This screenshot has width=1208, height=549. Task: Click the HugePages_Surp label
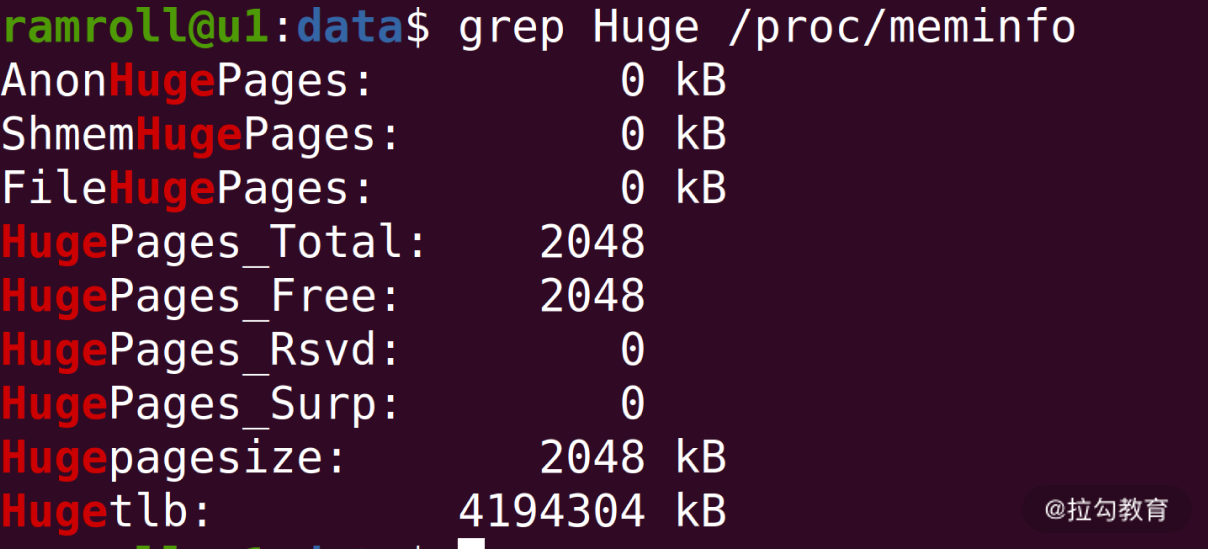coord(201,405)
